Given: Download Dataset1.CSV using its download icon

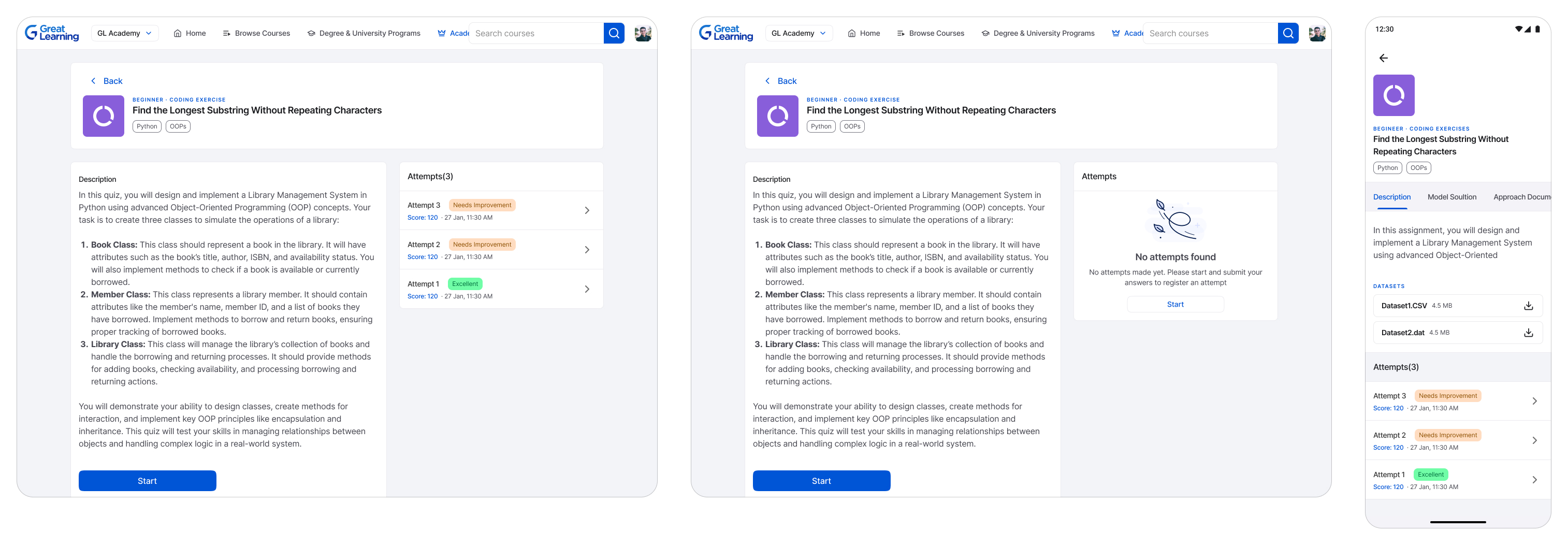Looking at the screenshot, I should pyautogui.click(x=1528, y=306).
